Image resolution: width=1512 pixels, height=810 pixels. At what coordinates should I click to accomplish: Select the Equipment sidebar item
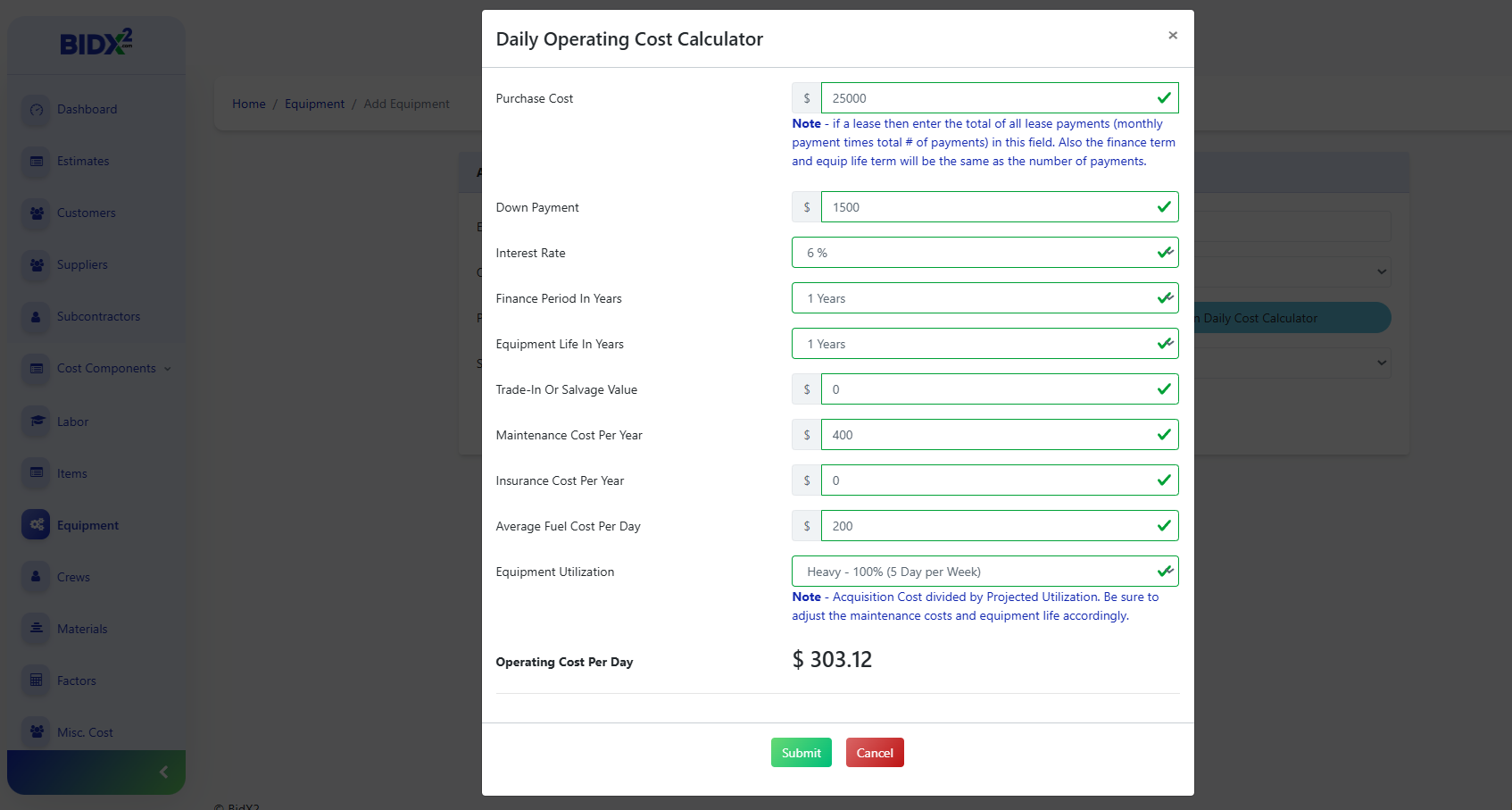pyautogui.click(x=87, y=524)
